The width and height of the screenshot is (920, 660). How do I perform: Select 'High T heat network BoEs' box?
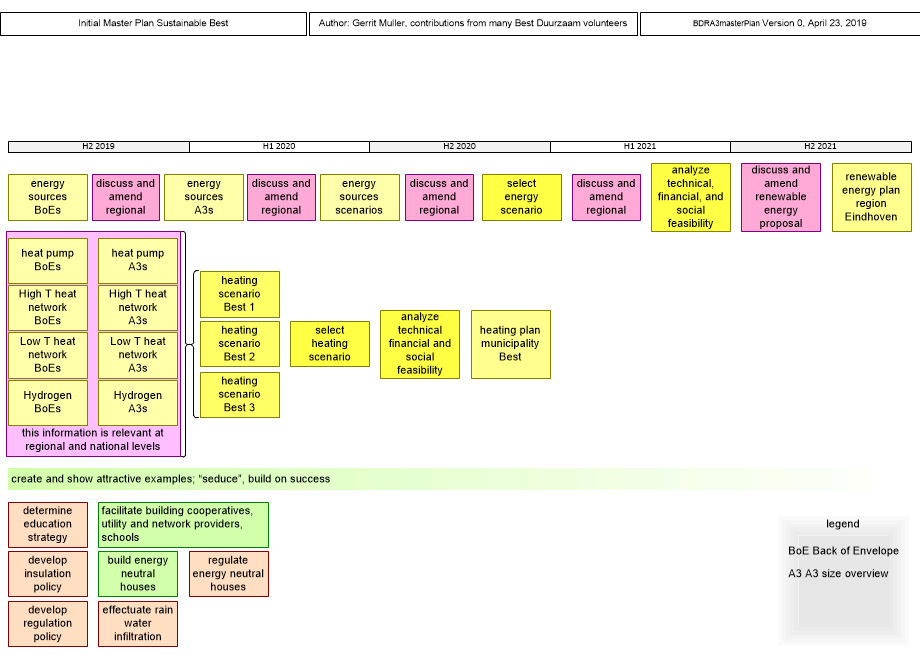tap(48, 307)
